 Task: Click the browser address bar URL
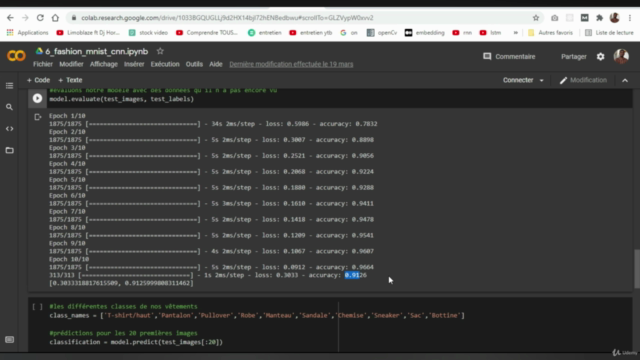[227, 18]
